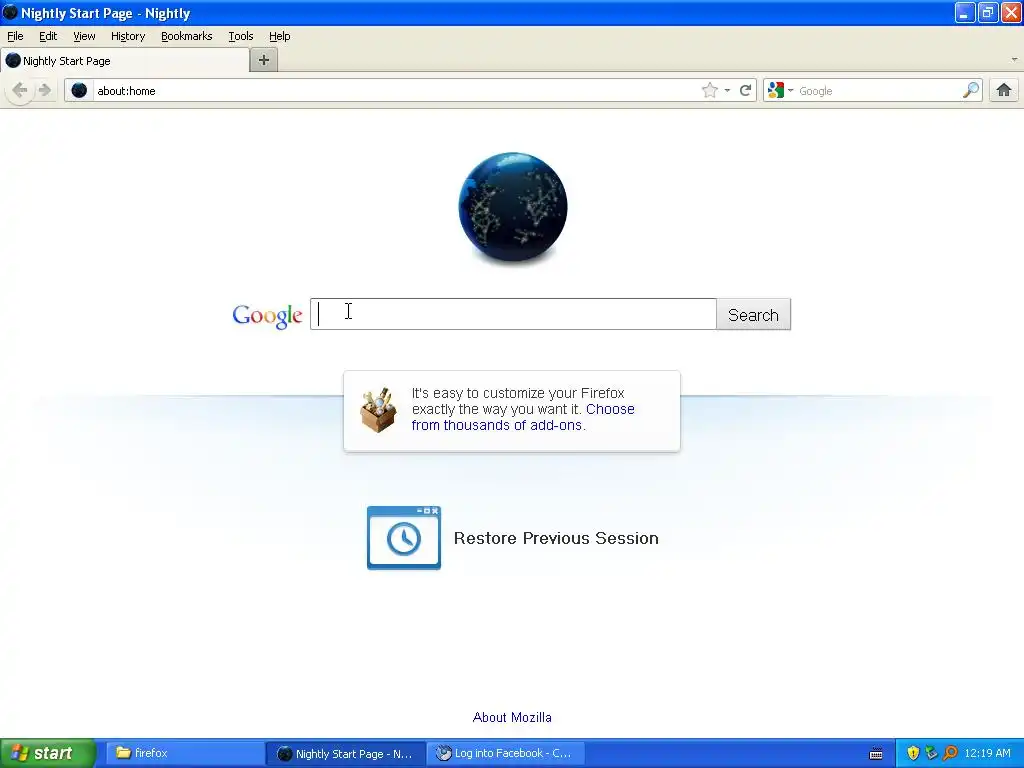
Task: Click the magnifying glass search icon
Action: click(971, 90)
